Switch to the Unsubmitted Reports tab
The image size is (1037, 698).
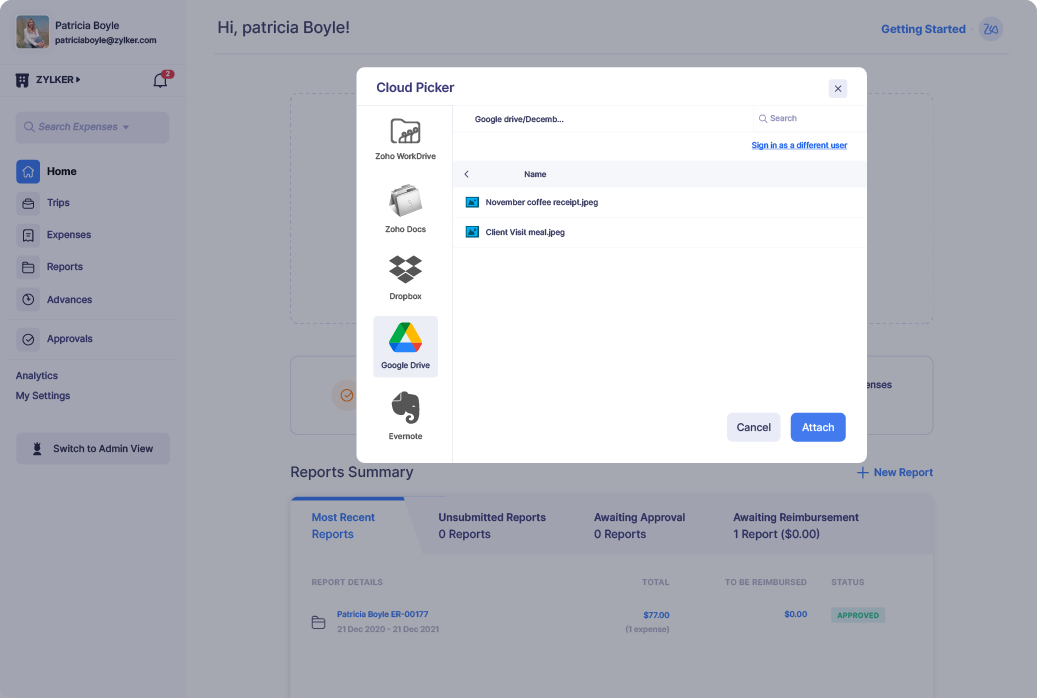coord(491,525)
